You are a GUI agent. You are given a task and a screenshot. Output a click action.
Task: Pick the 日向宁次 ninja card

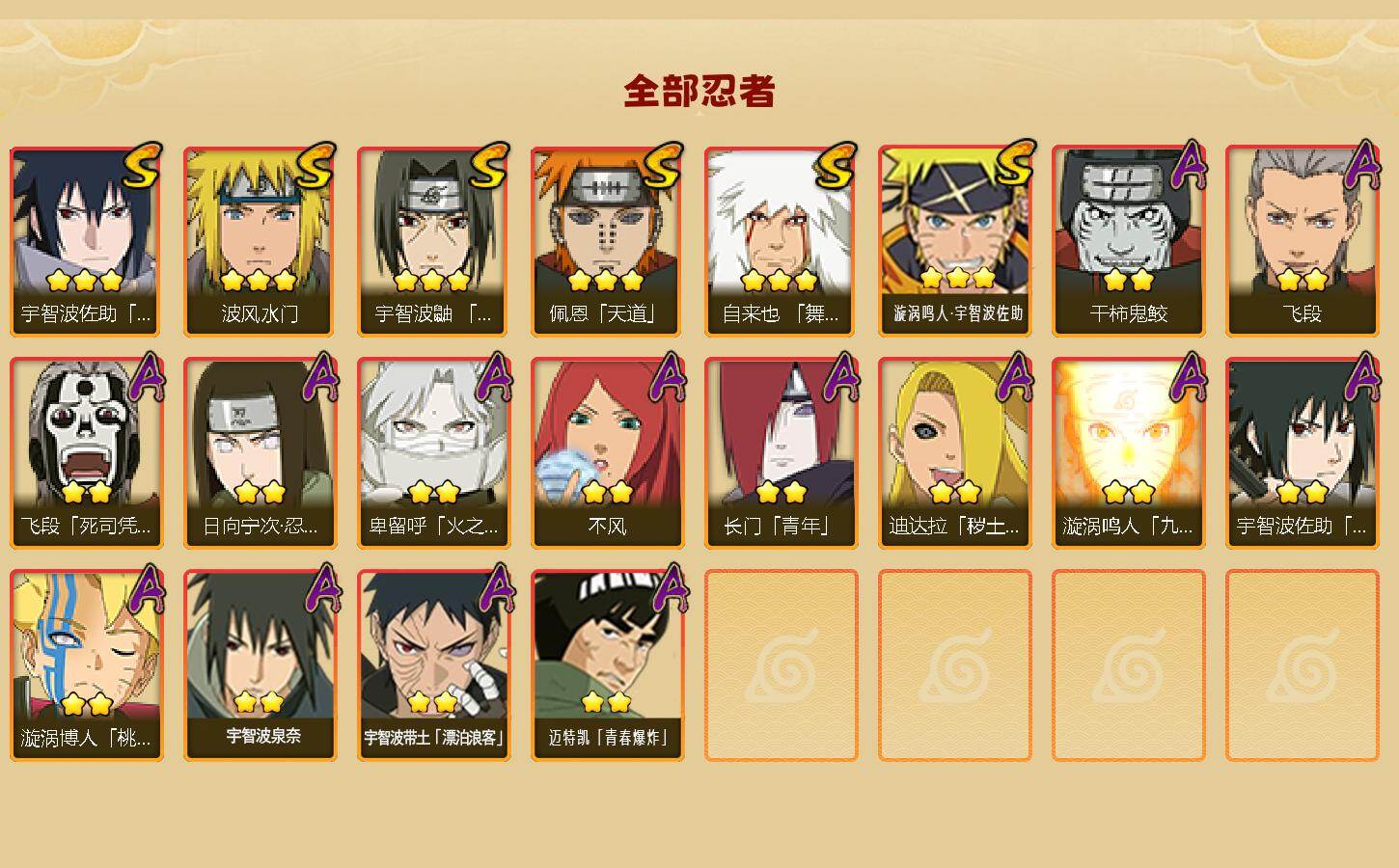(x=260, y=453)
